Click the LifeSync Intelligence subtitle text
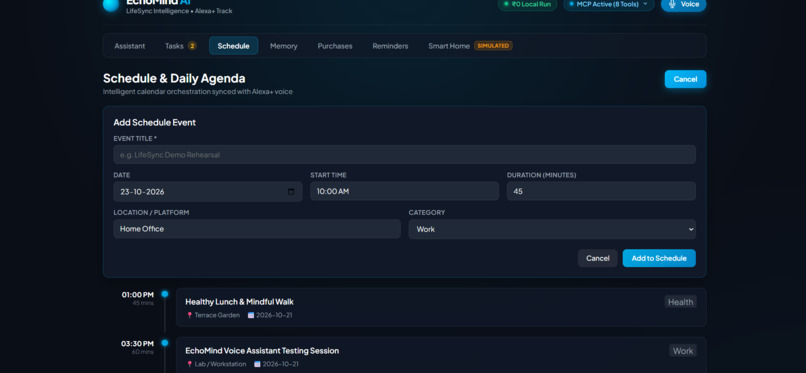 [x=179, y=11]
